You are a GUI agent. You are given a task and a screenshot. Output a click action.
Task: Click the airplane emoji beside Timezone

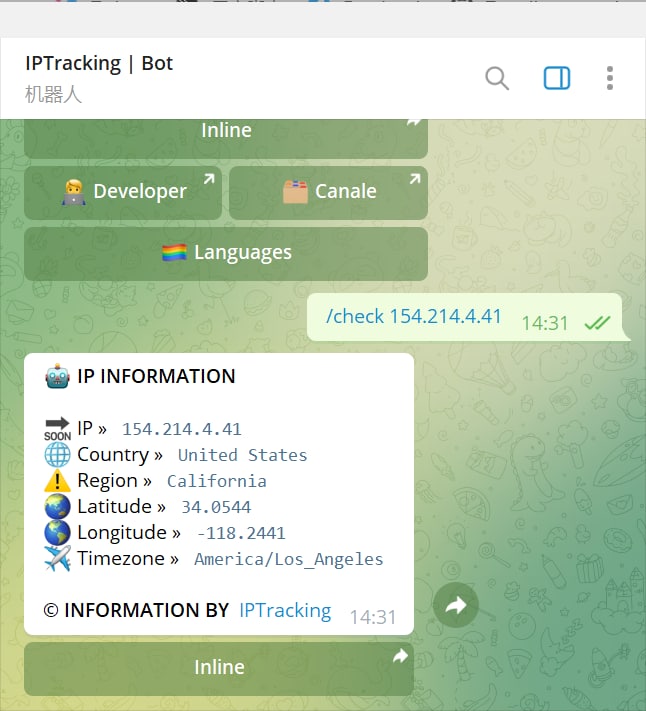tap(58, 558)
